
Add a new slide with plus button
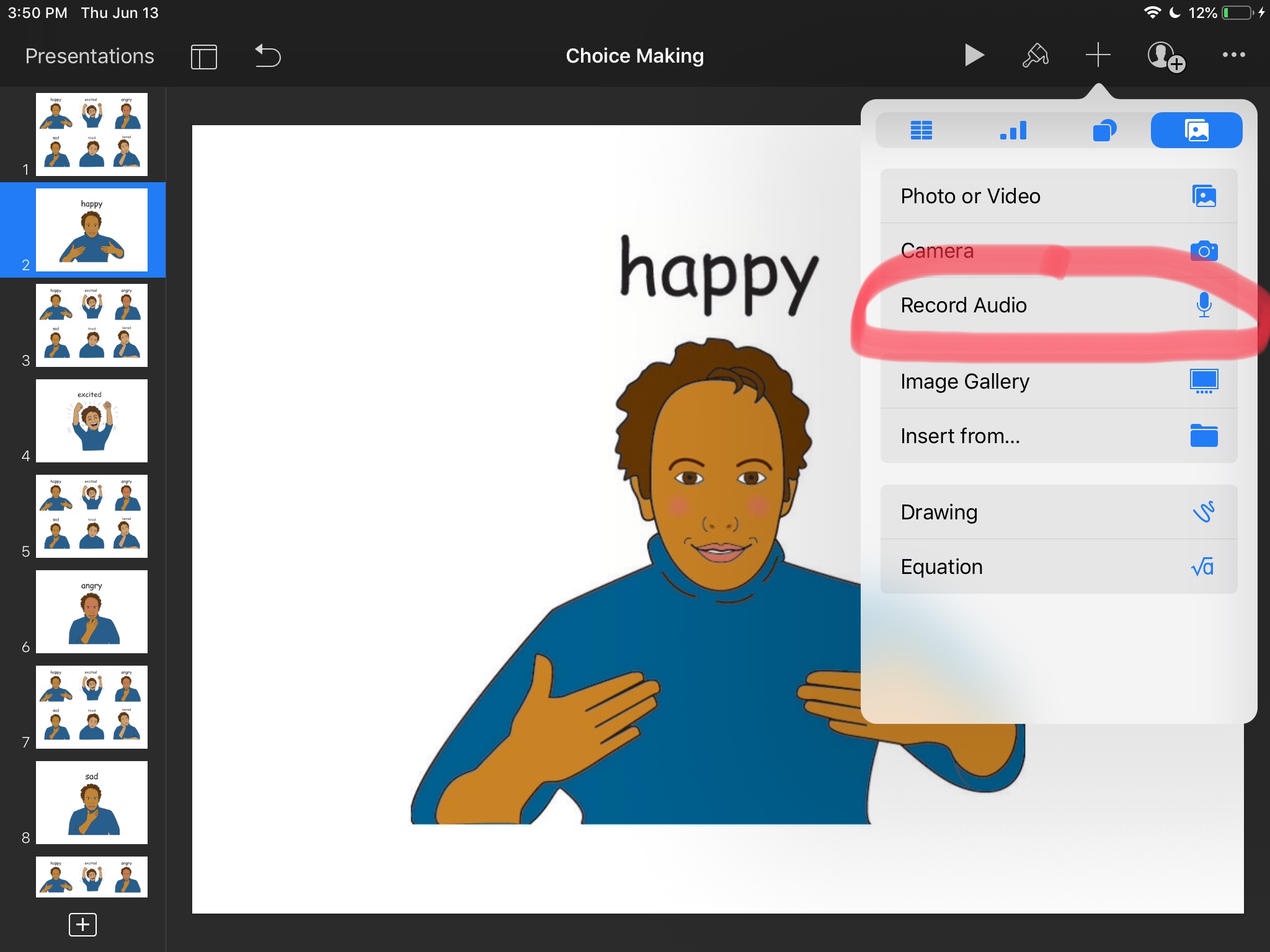(82, 924)
